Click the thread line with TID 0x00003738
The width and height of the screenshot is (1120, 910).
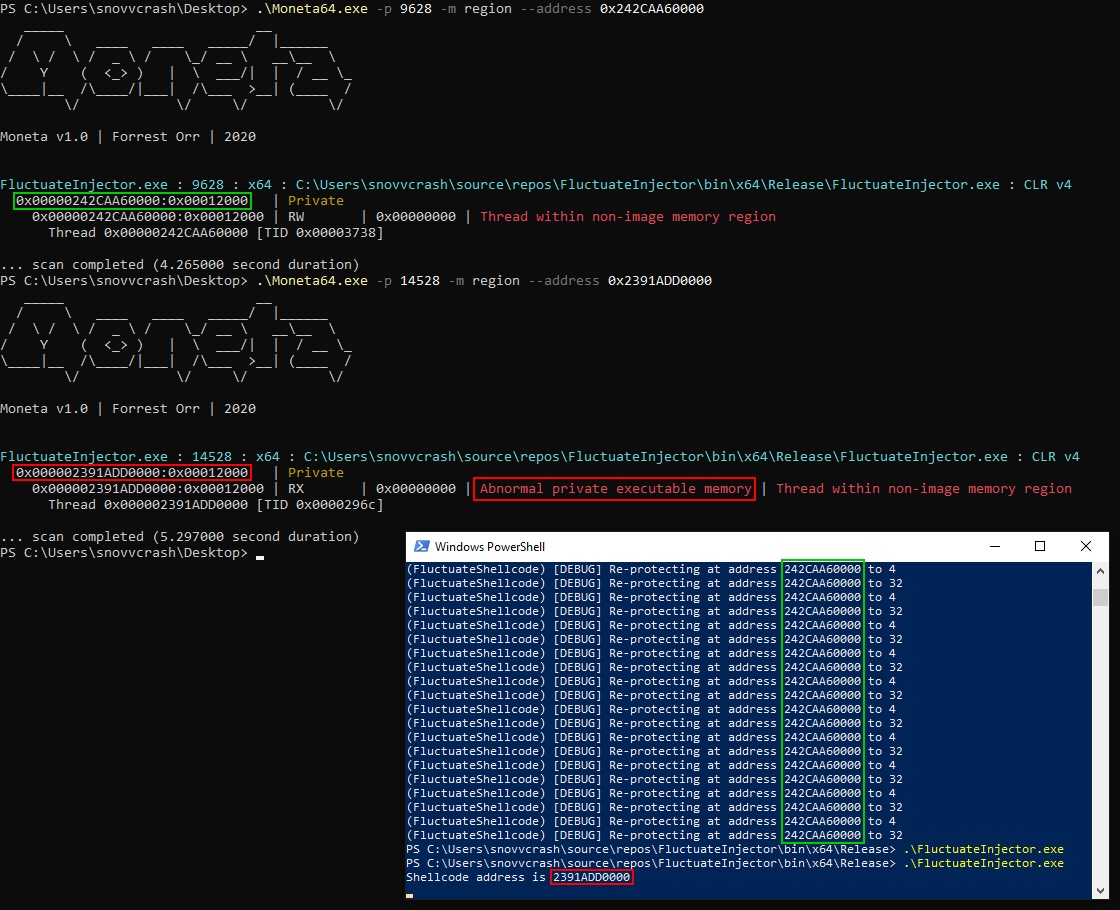coord(215,233)
